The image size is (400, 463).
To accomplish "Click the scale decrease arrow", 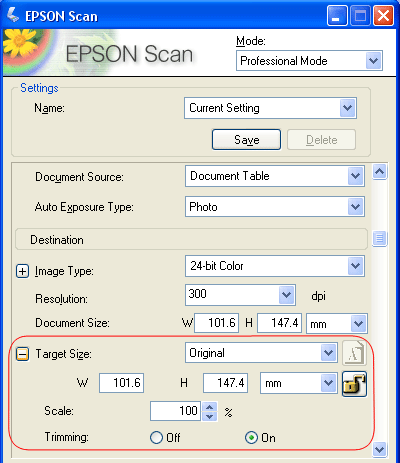I will pyautogui.click(x=210, y=416).
